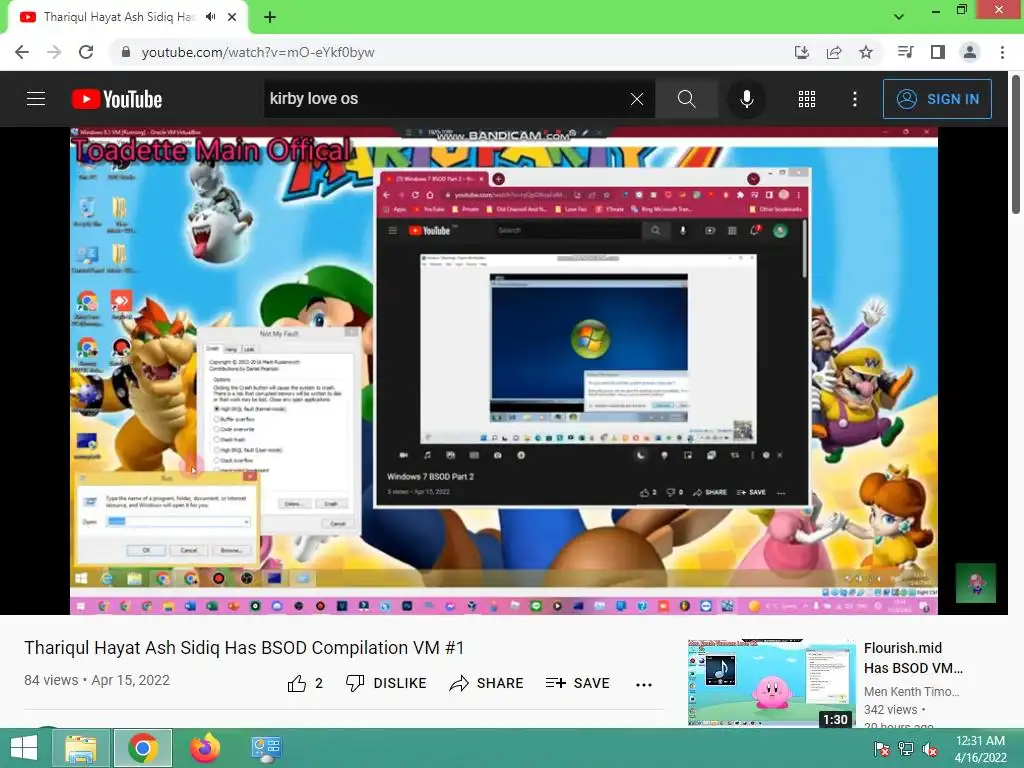Image resolution: width=1024 pixels, height=768 pixels.
Task: Go back with the browser back arrow
Action: 22,52
